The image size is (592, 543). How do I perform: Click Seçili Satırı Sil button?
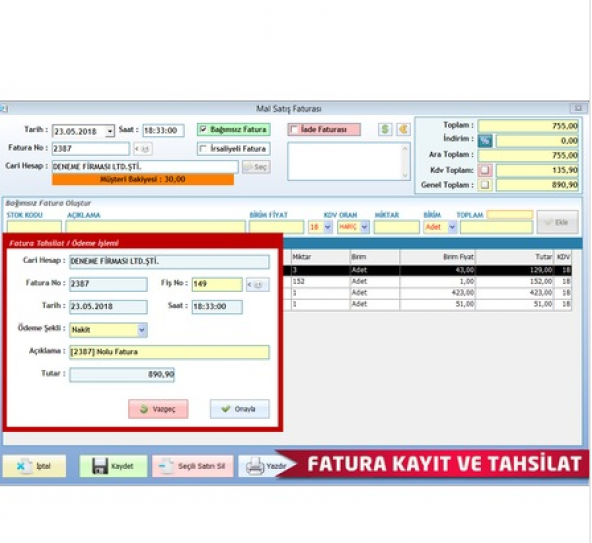193,466
